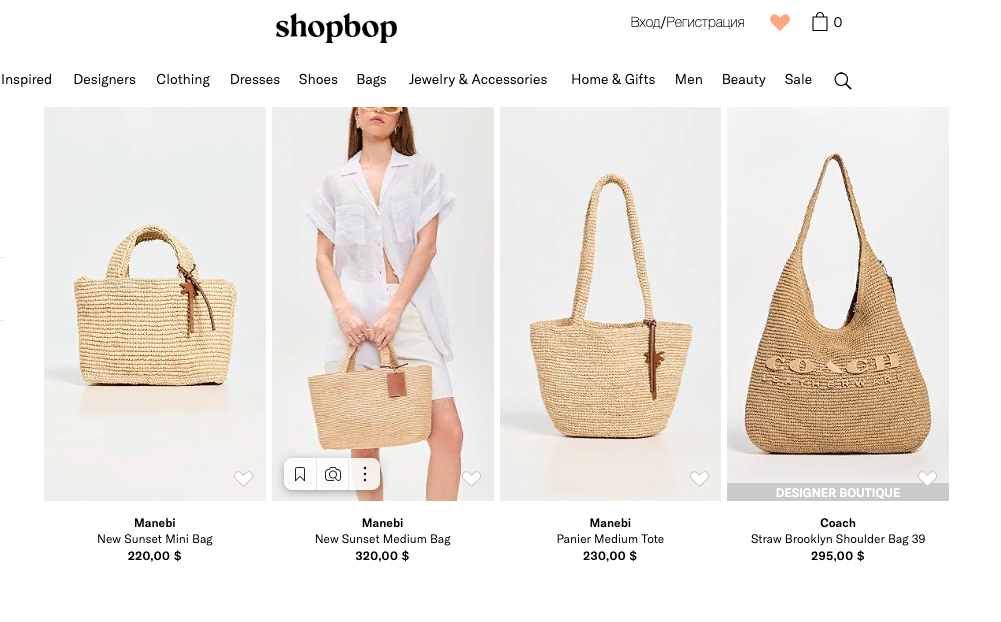The height and width of the screenshot is (622, 1001).
Task: Open the shopping bag cart icon
Action: 820,22
